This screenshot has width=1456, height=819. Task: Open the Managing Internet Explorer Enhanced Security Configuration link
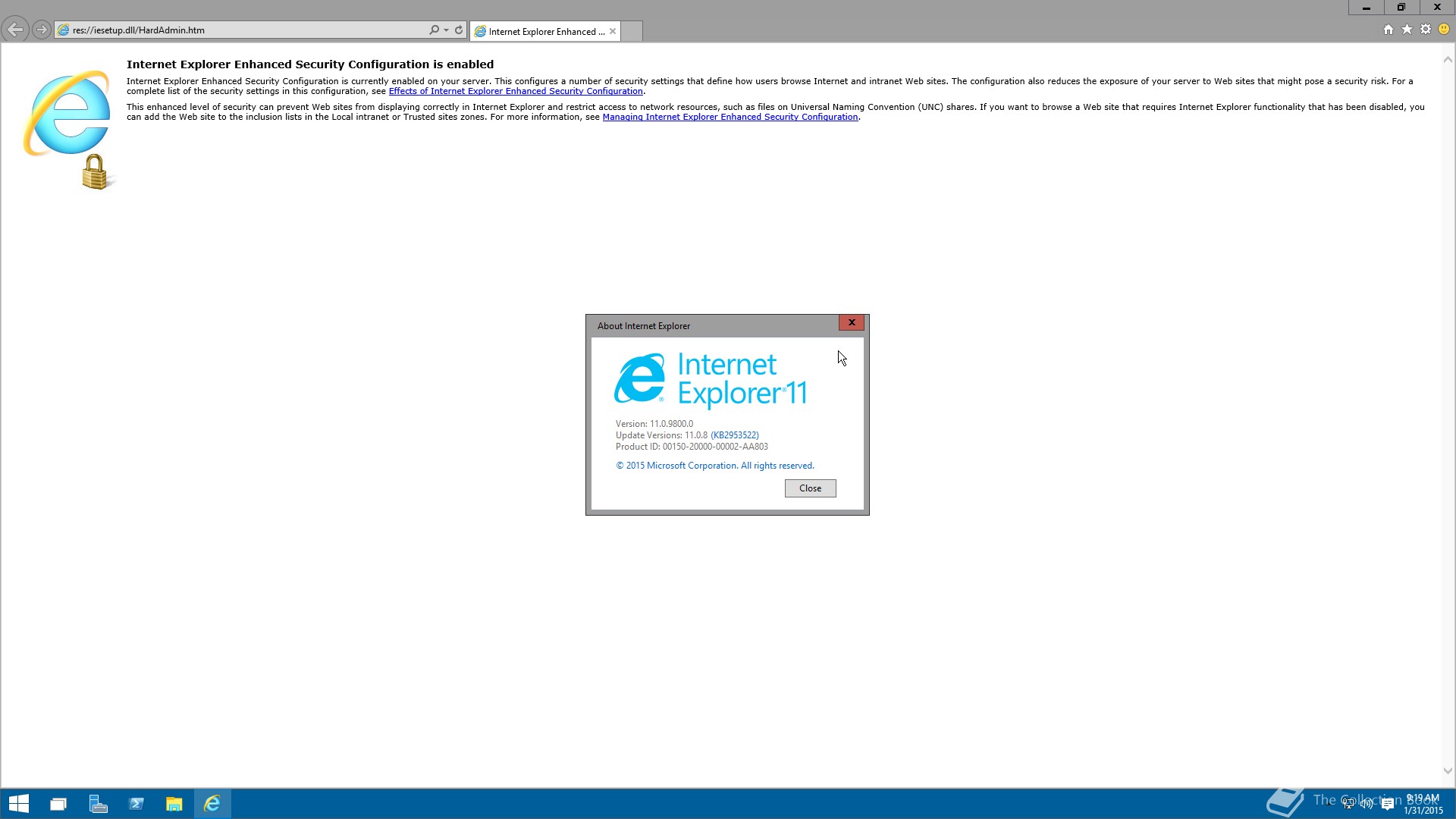click(x=730, y=117)
